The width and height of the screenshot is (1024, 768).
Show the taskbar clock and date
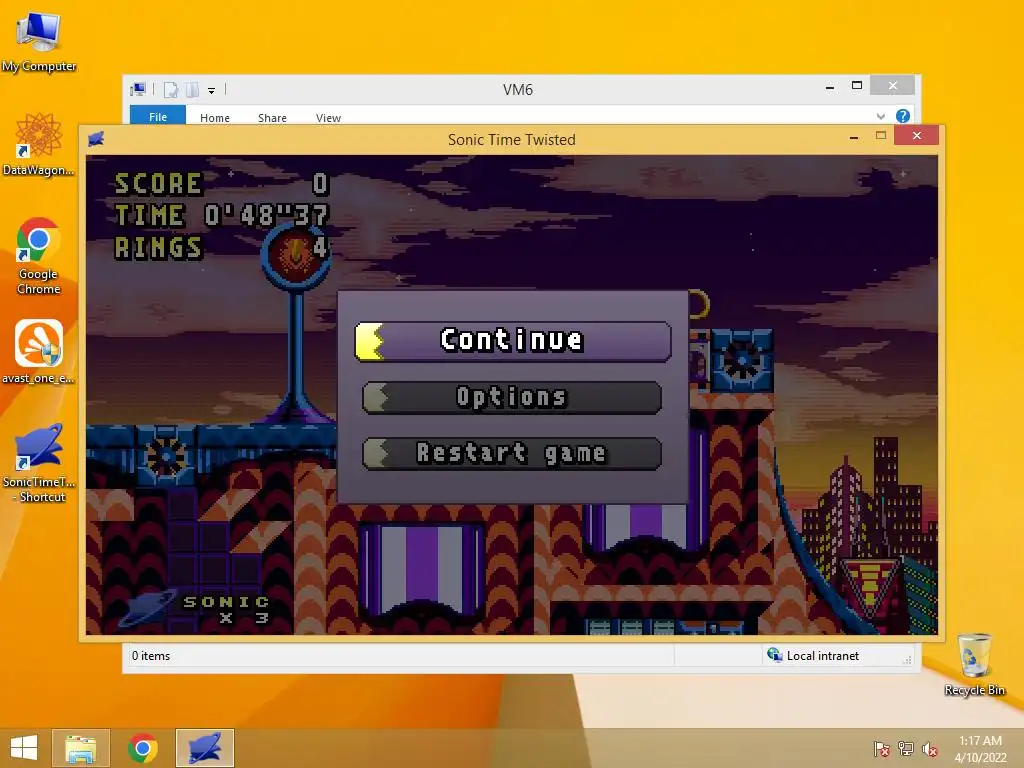980,749
